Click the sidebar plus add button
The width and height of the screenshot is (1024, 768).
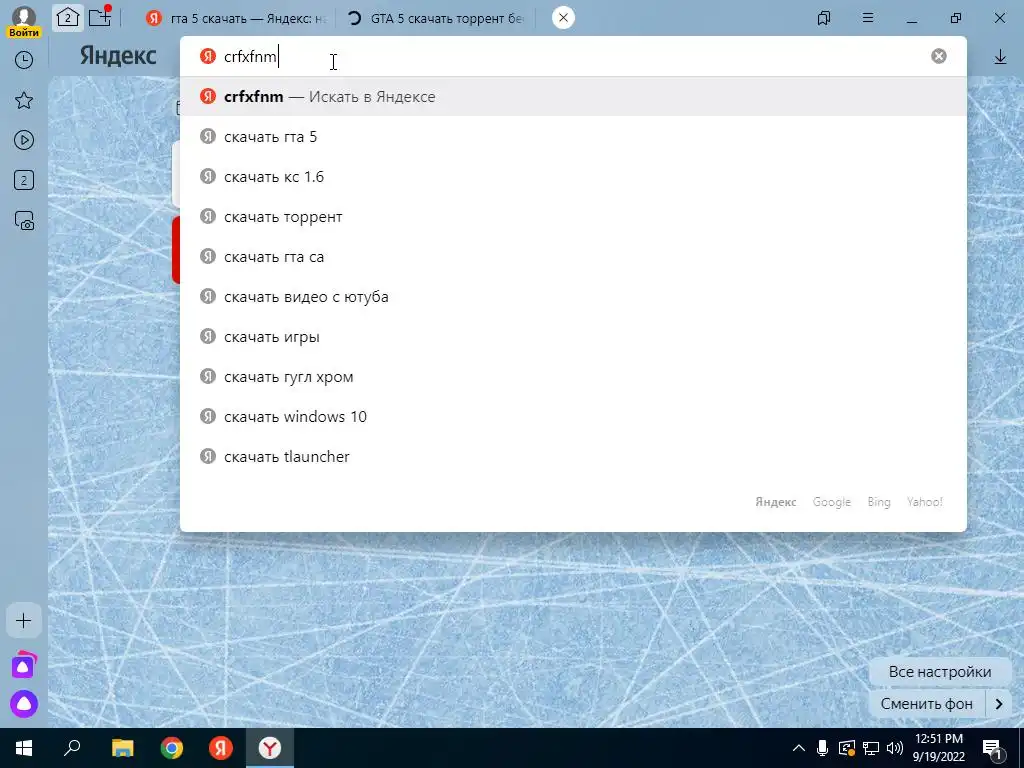[24, 620]
